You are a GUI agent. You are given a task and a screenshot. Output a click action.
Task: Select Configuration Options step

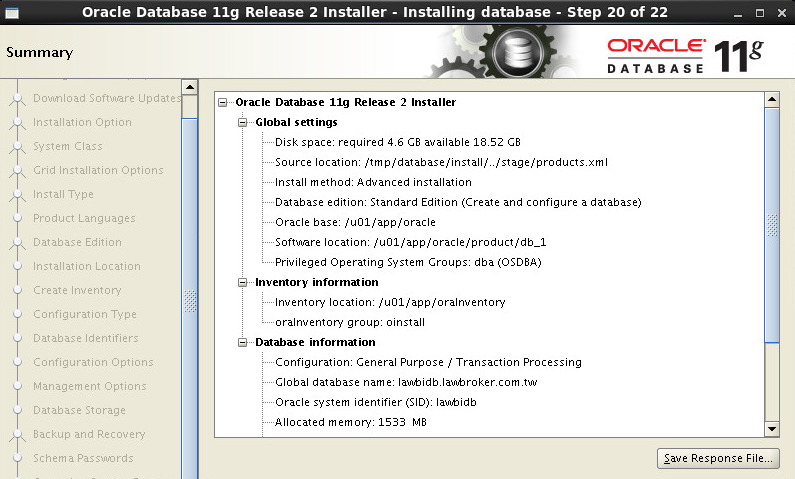[x=93, y=362]
